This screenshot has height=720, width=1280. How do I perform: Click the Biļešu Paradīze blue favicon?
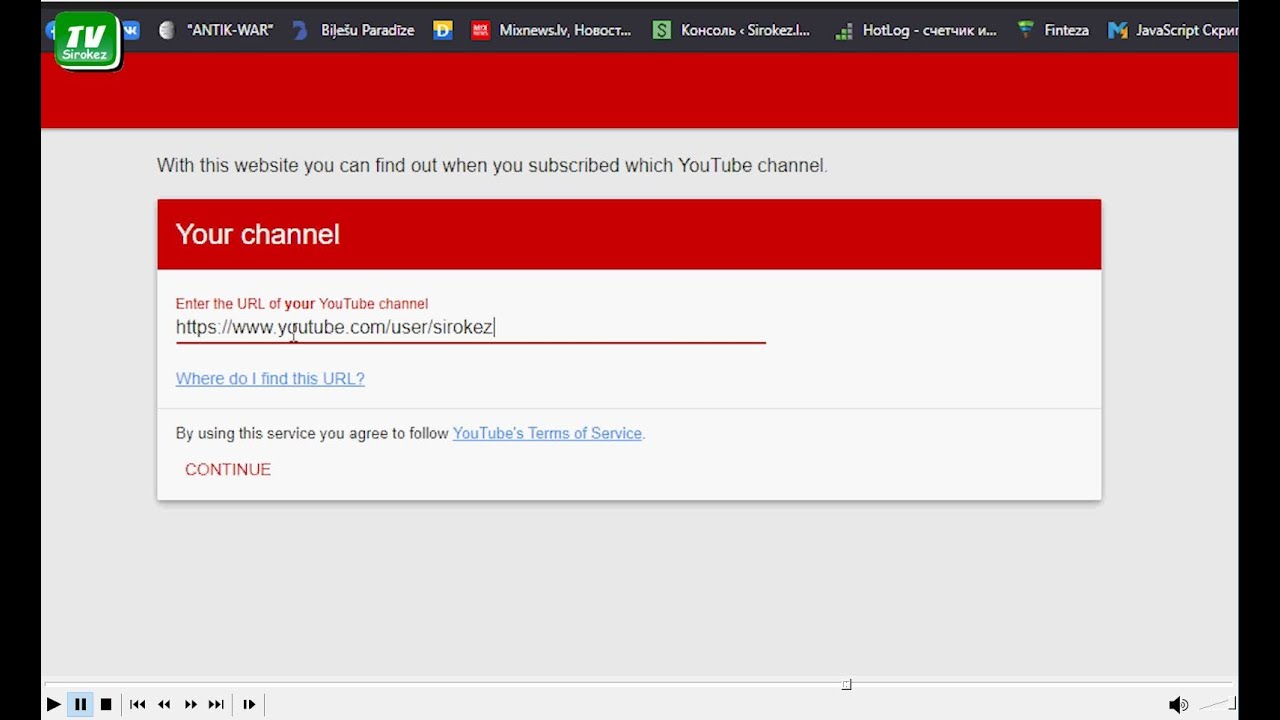coord(299,30)
